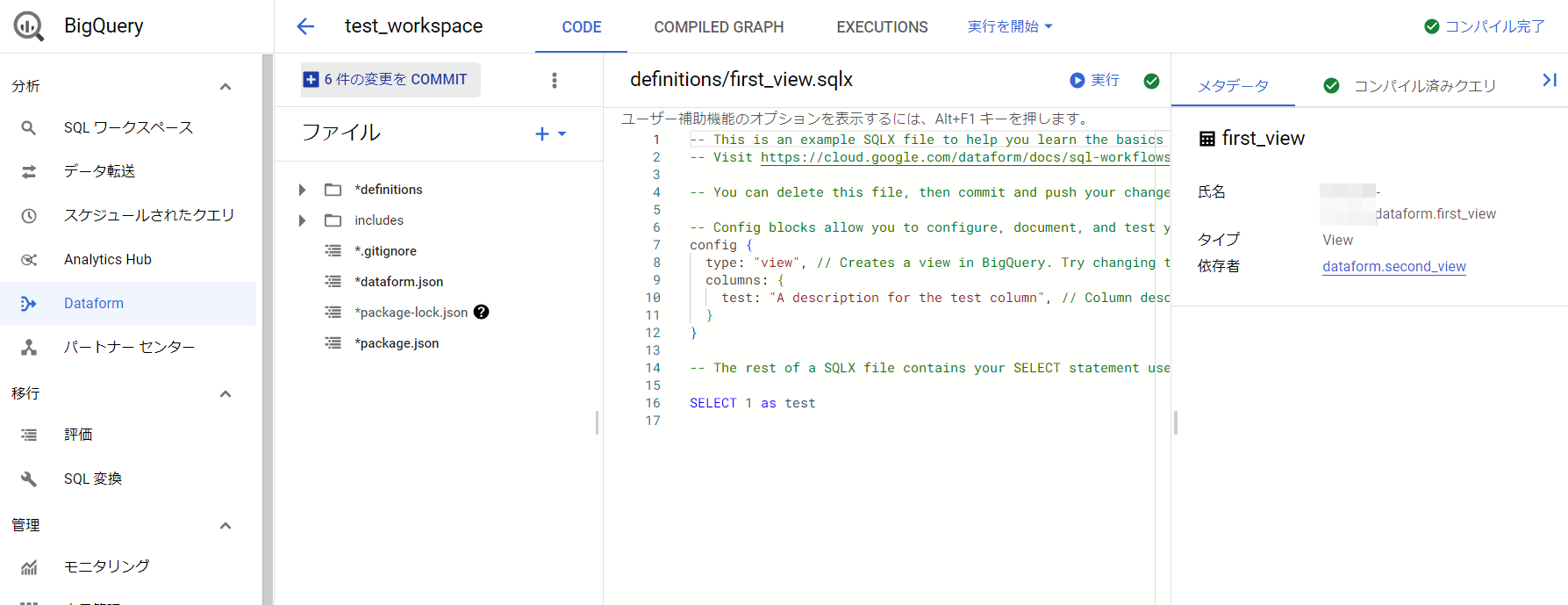
Task: Select the コンパイル済みクエリ tab
Action: click(x=1410, y=86)
